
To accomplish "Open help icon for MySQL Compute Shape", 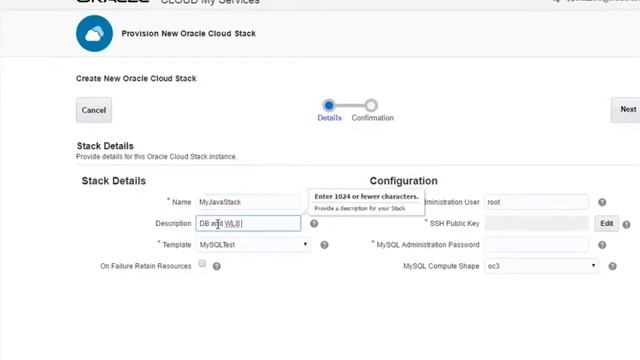I will coord(612,266).
